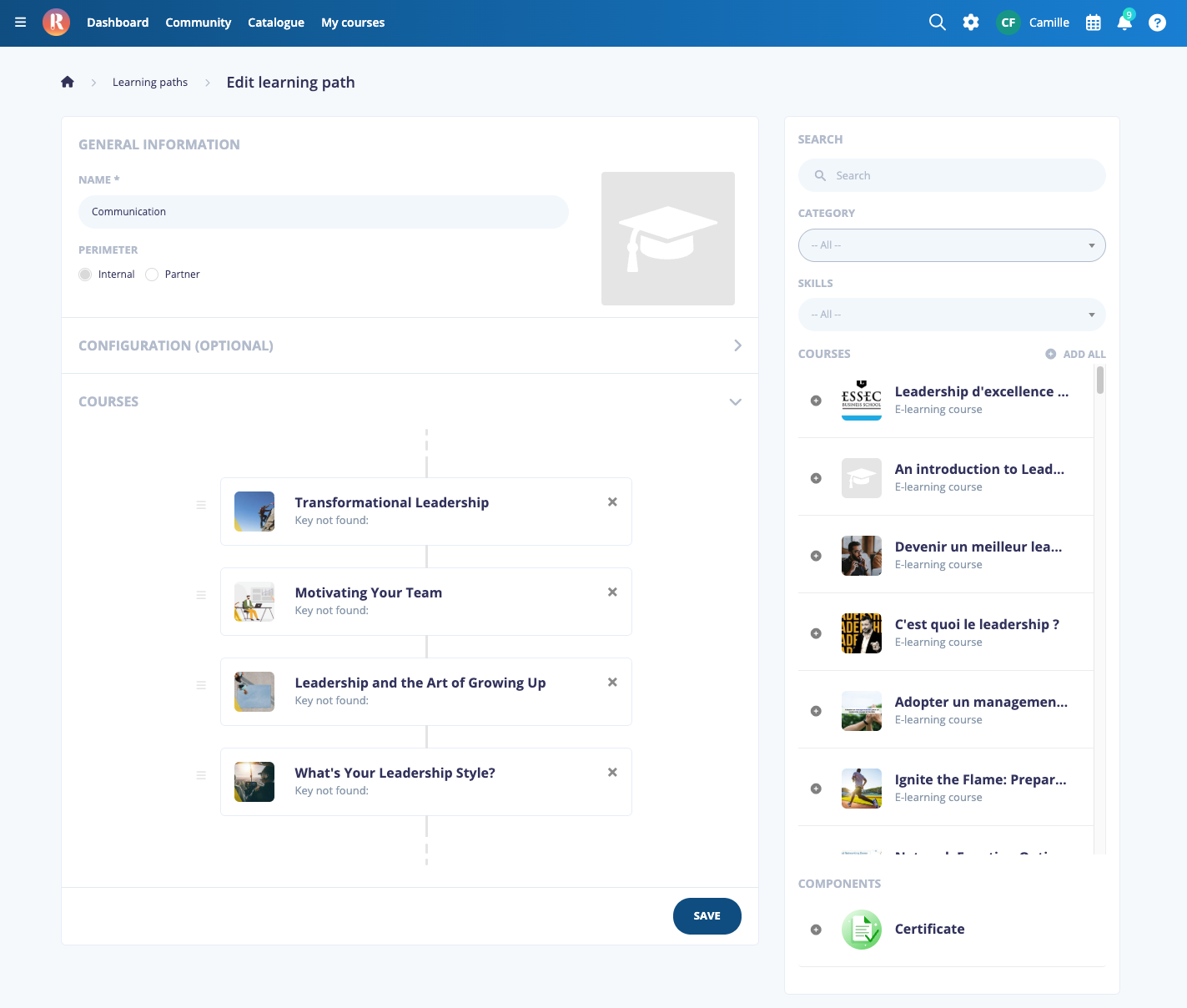Open the Category dropdown
1187x1008 pixels.
pyautogui.click(x=952, y=245)
